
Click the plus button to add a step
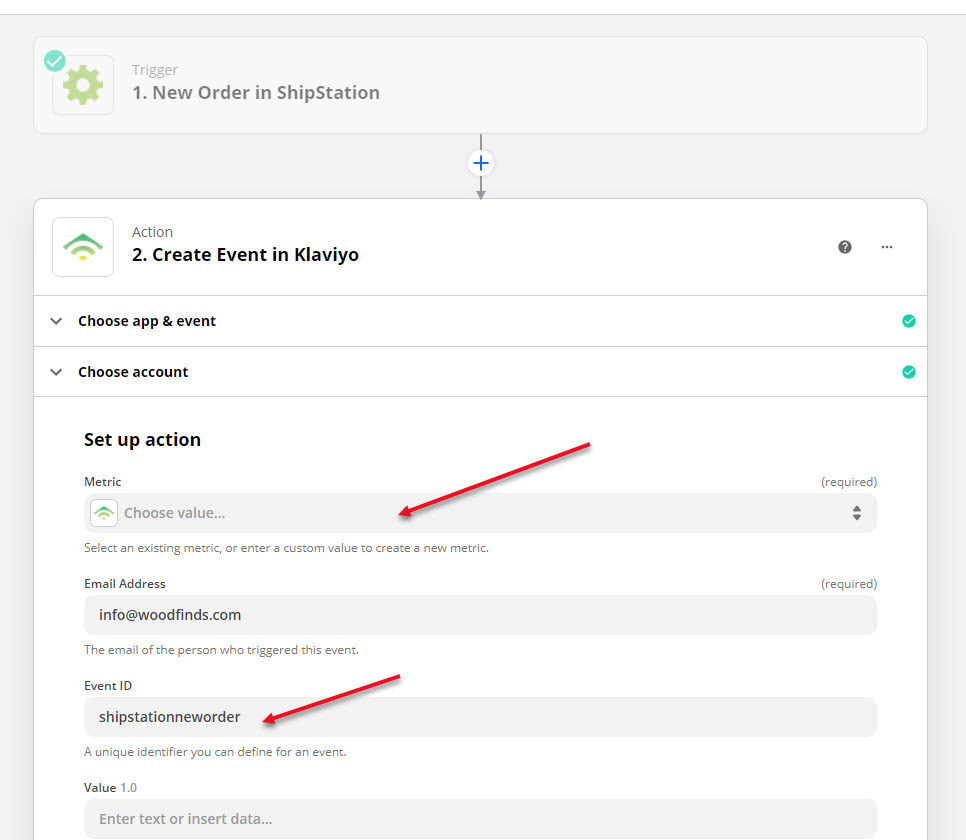coord(481,163)
